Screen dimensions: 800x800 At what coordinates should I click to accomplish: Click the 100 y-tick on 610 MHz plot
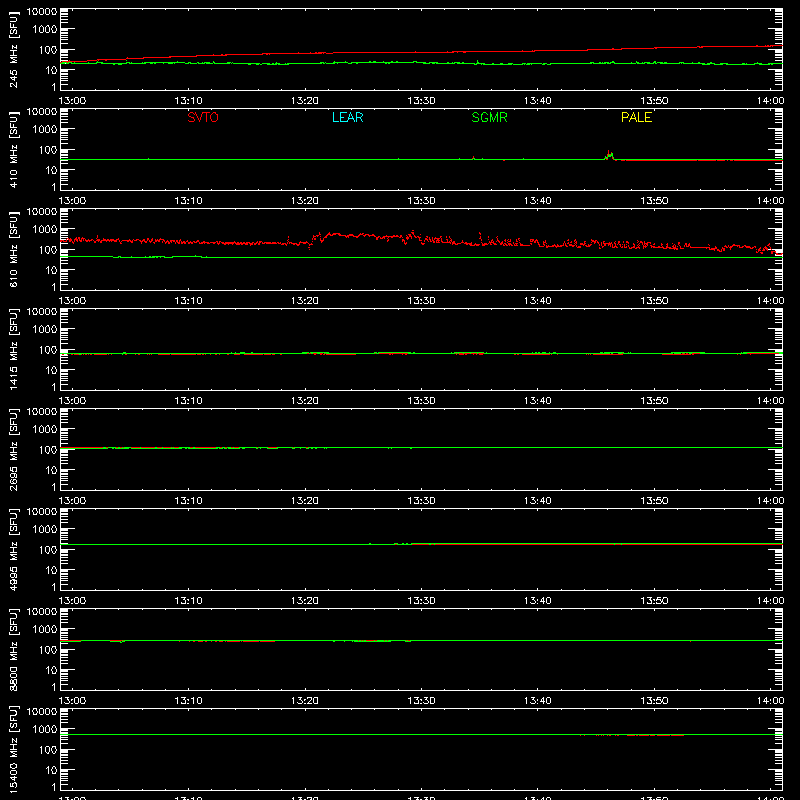tap(48, 250)
